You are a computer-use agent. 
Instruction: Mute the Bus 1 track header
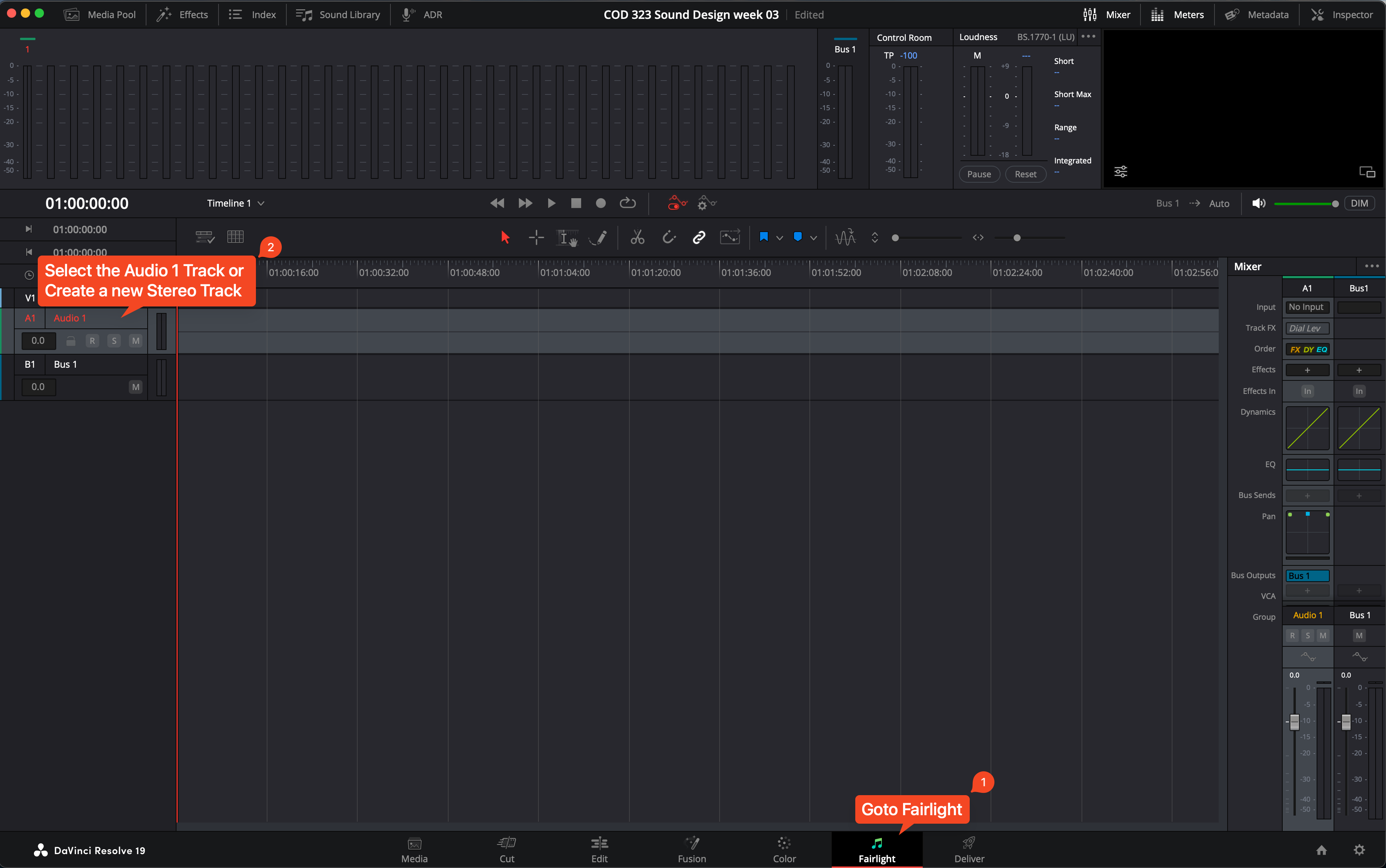point(135,387)
